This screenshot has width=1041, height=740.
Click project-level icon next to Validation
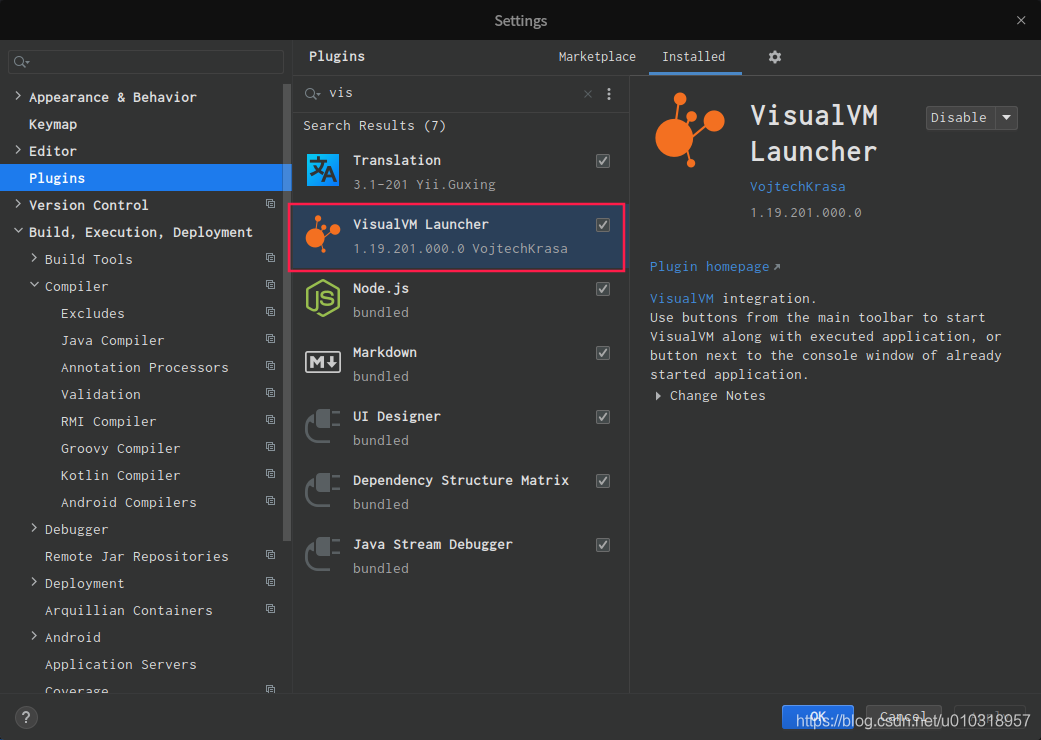(270, 393)
